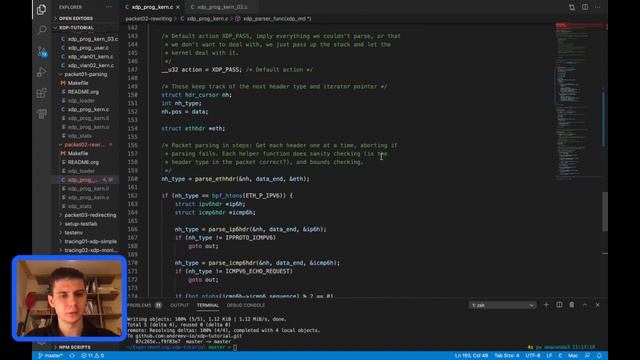Open the Search view in activity bar
640x360 pixels.
(x=41, y=30)
